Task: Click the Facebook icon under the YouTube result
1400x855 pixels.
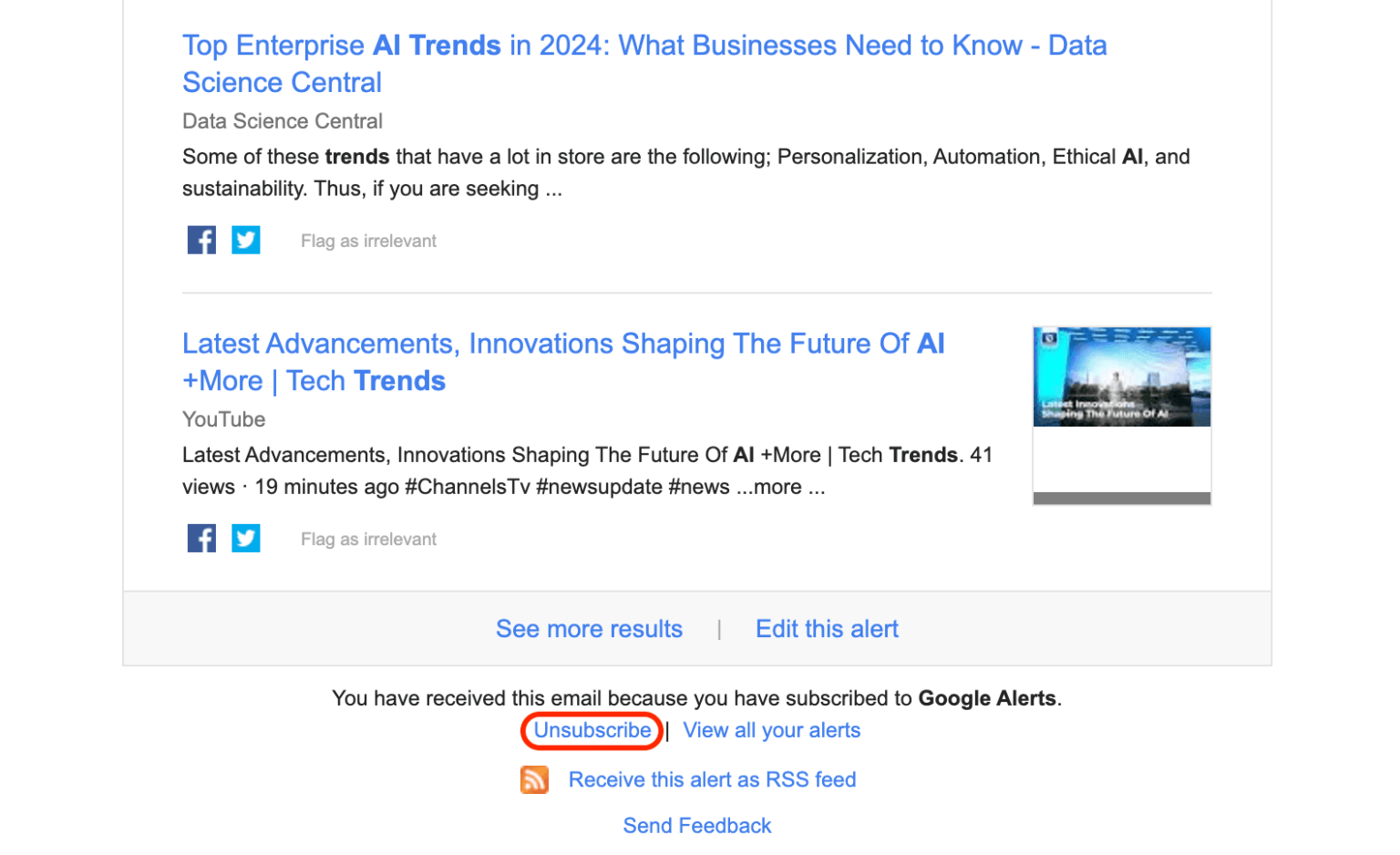Action: point(201,538)
